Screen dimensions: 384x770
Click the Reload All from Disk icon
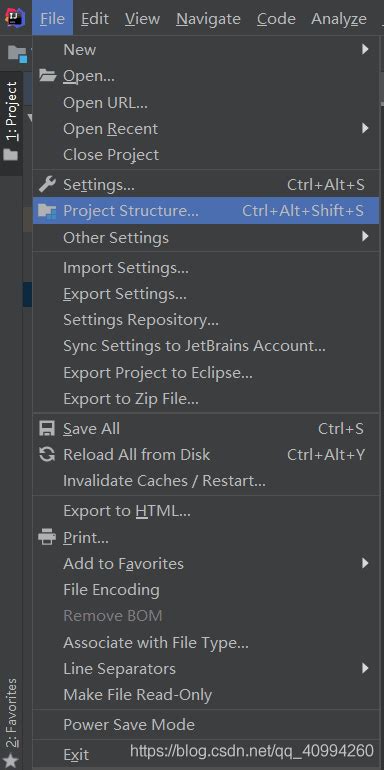click(47, 455)
